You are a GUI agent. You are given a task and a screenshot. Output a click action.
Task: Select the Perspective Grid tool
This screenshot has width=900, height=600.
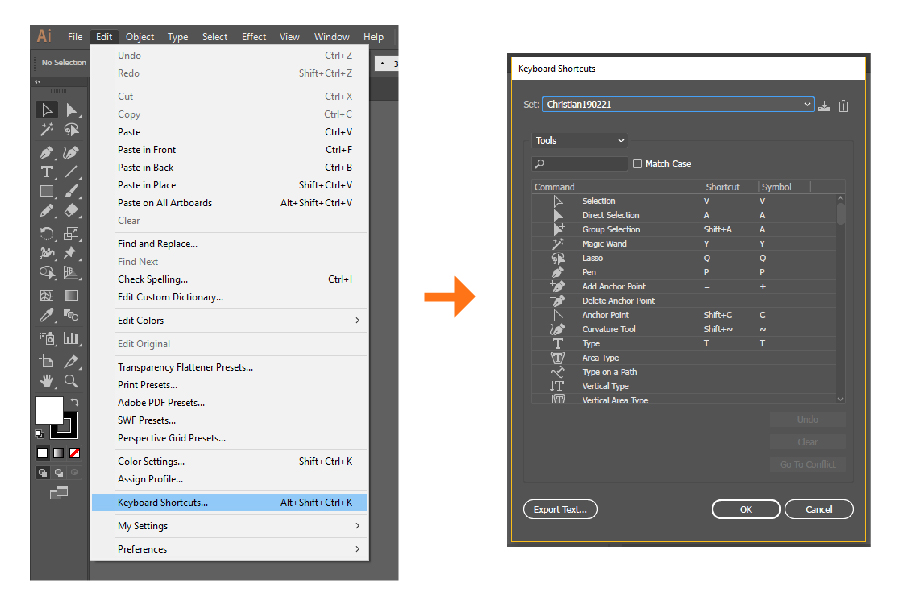[x=72, y=272]
